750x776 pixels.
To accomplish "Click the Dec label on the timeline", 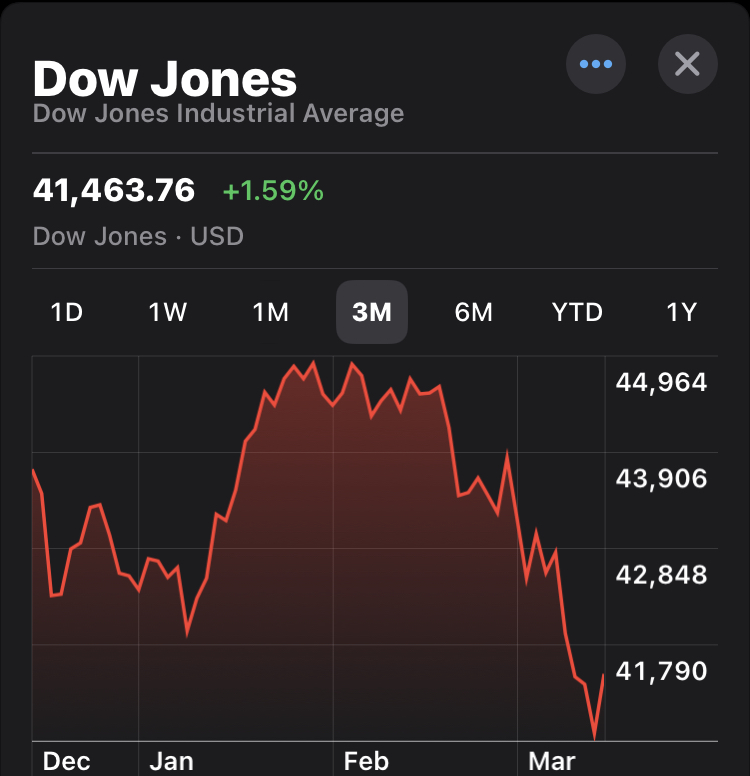I will (x=67, y=761).
